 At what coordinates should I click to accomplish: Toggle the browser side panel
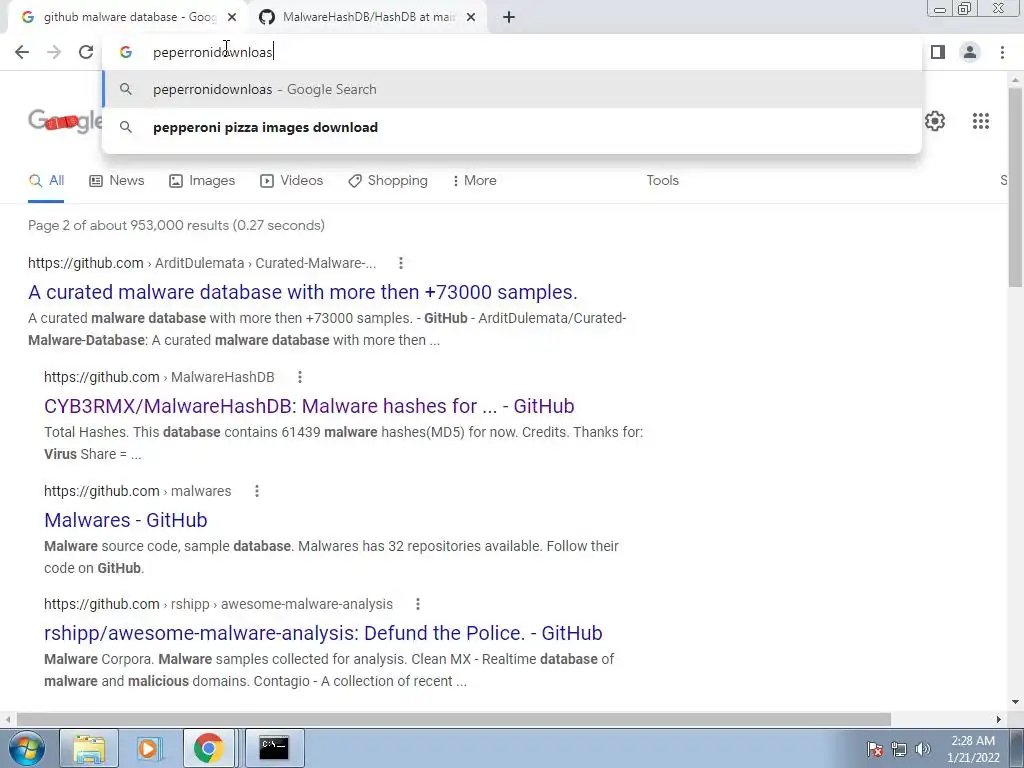[x=938, y=52]
